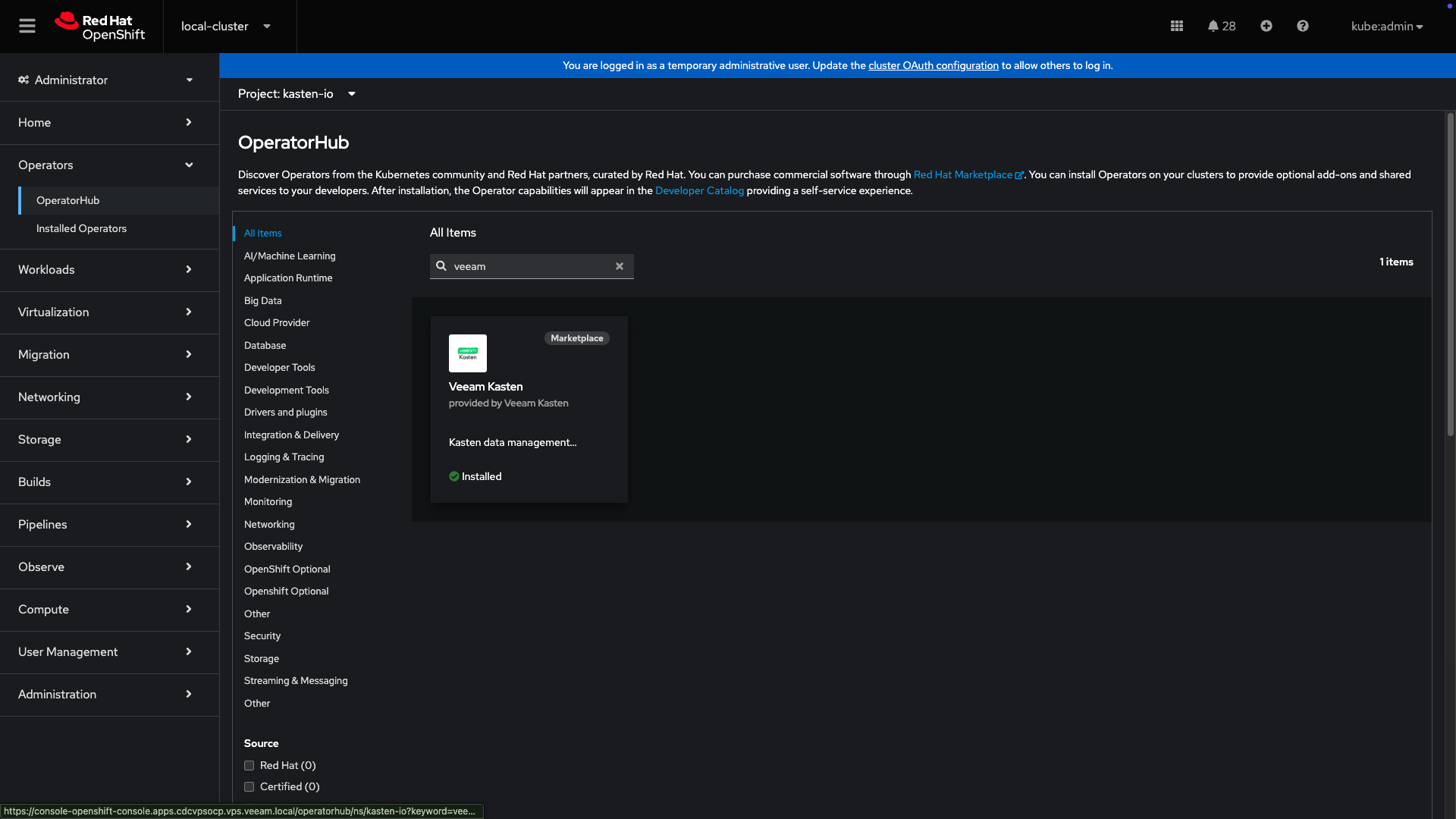Click the page vertical scrollbar

[x=1450, y=273]
